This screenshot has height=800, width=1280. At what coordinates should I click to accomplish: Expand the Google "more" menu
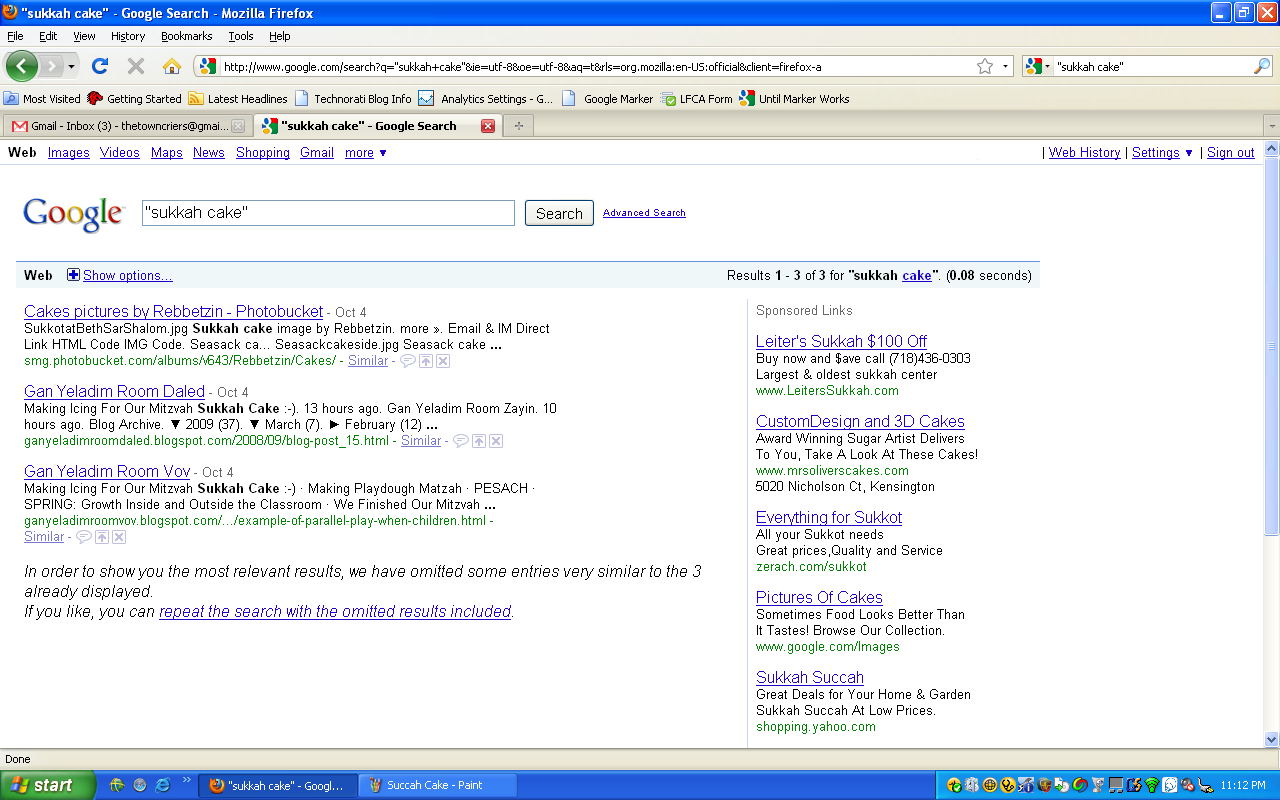coord(366,153)
